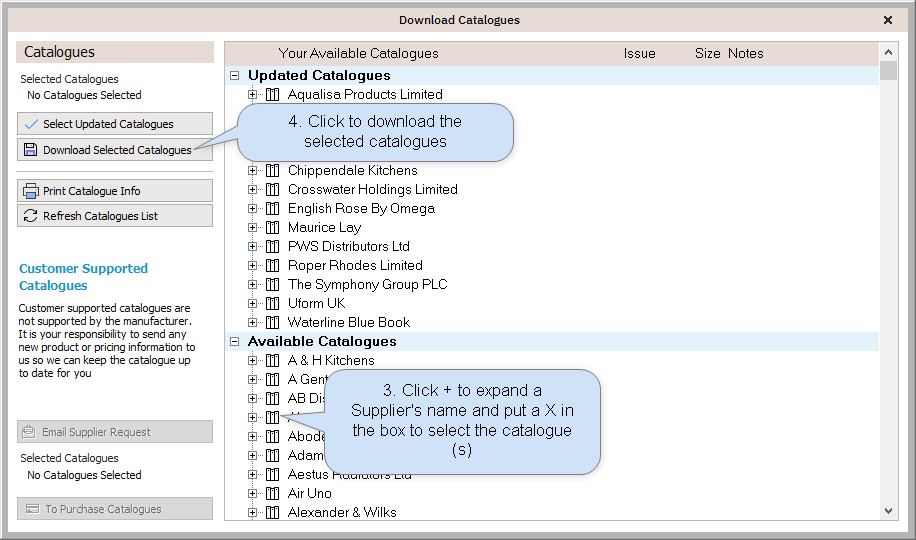Click the refresh arrows icon on Refresh Catalogues List
The height and width of the screenshot is (540, 916).
point(30,216)
